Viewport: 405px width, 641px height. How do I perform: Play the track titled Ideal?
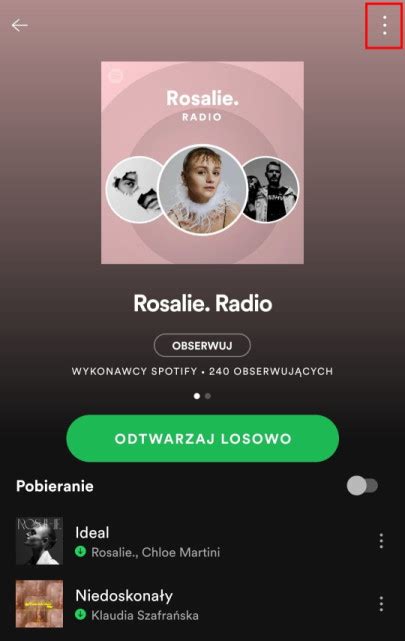coord(92,533)
